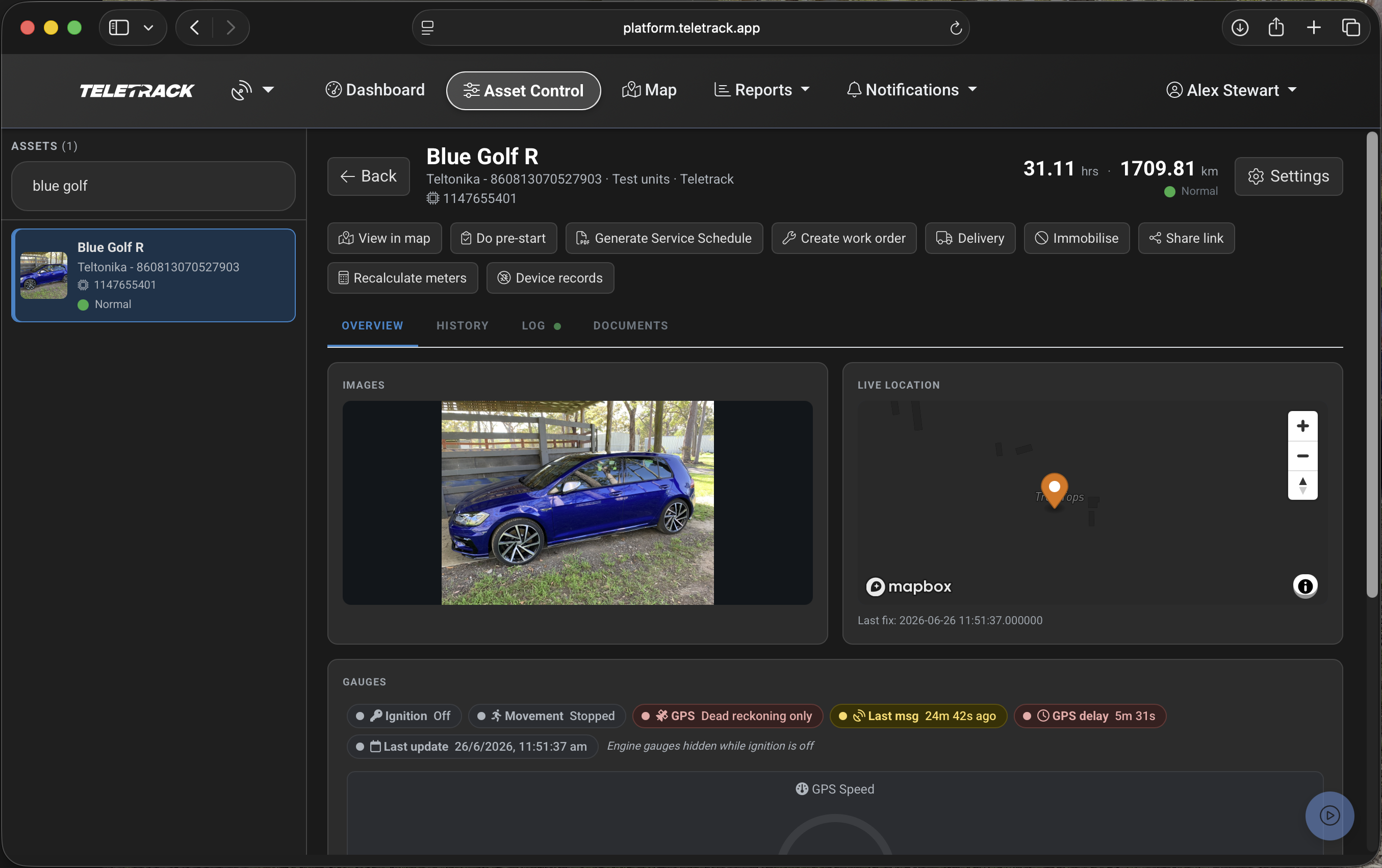
Task: Click the platform.teletrack.app address bar
Action: pyautogui.click(x=691, y=28)
